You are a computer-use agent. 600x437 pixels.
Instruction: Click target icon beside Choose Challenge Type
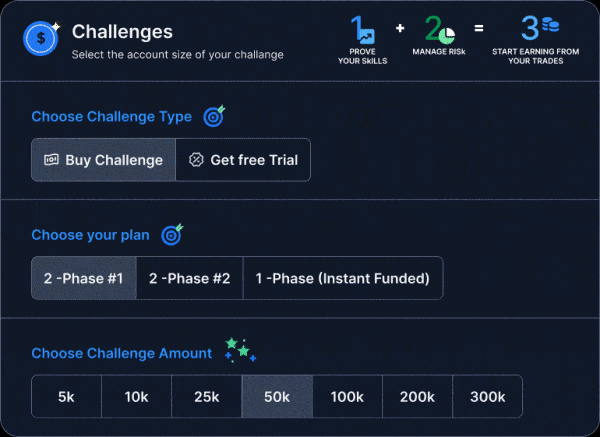tap(214, 116)
